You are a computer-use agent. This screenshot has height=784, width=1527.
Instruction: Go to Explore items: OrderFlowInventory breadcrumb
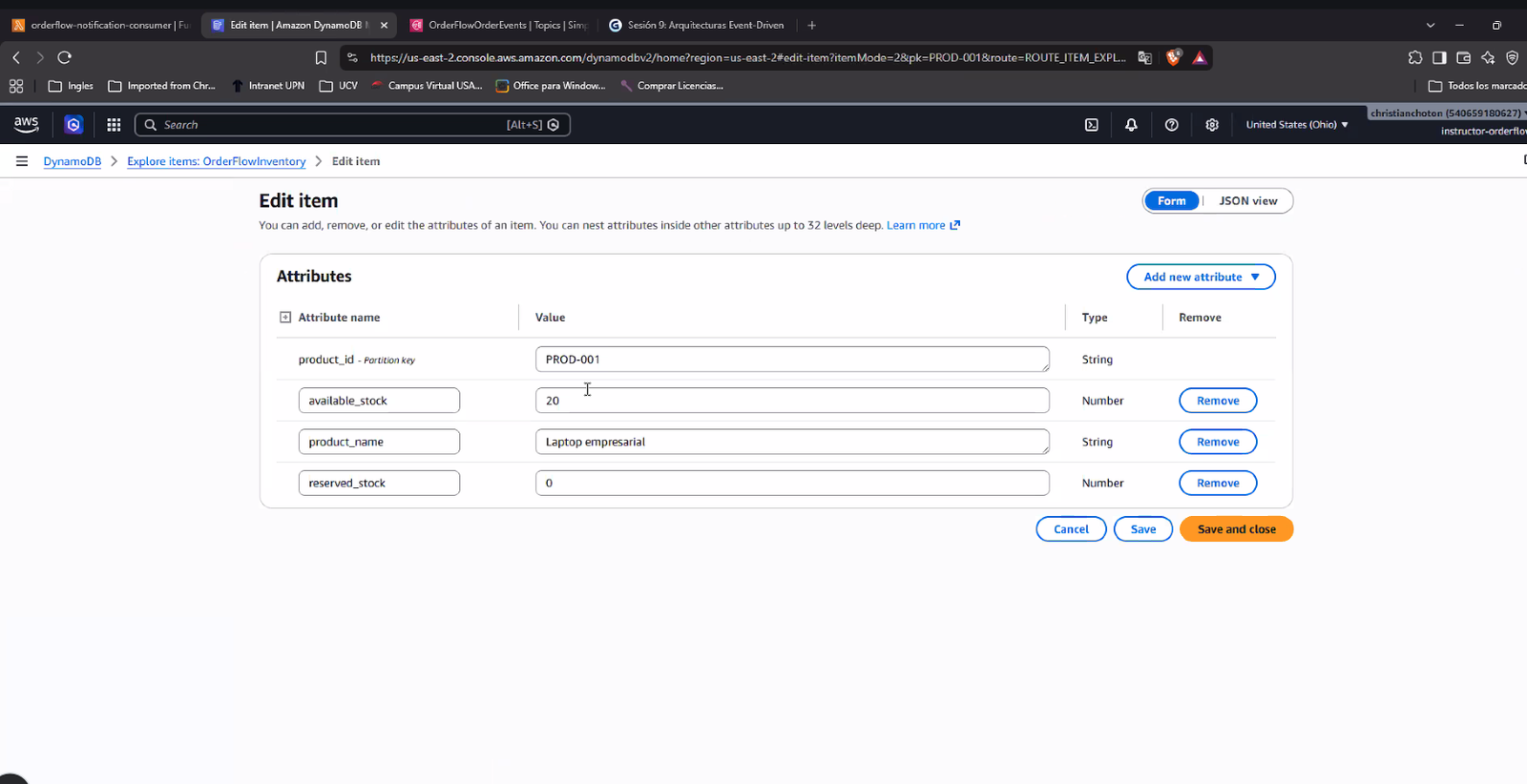(x=217, y=161)
